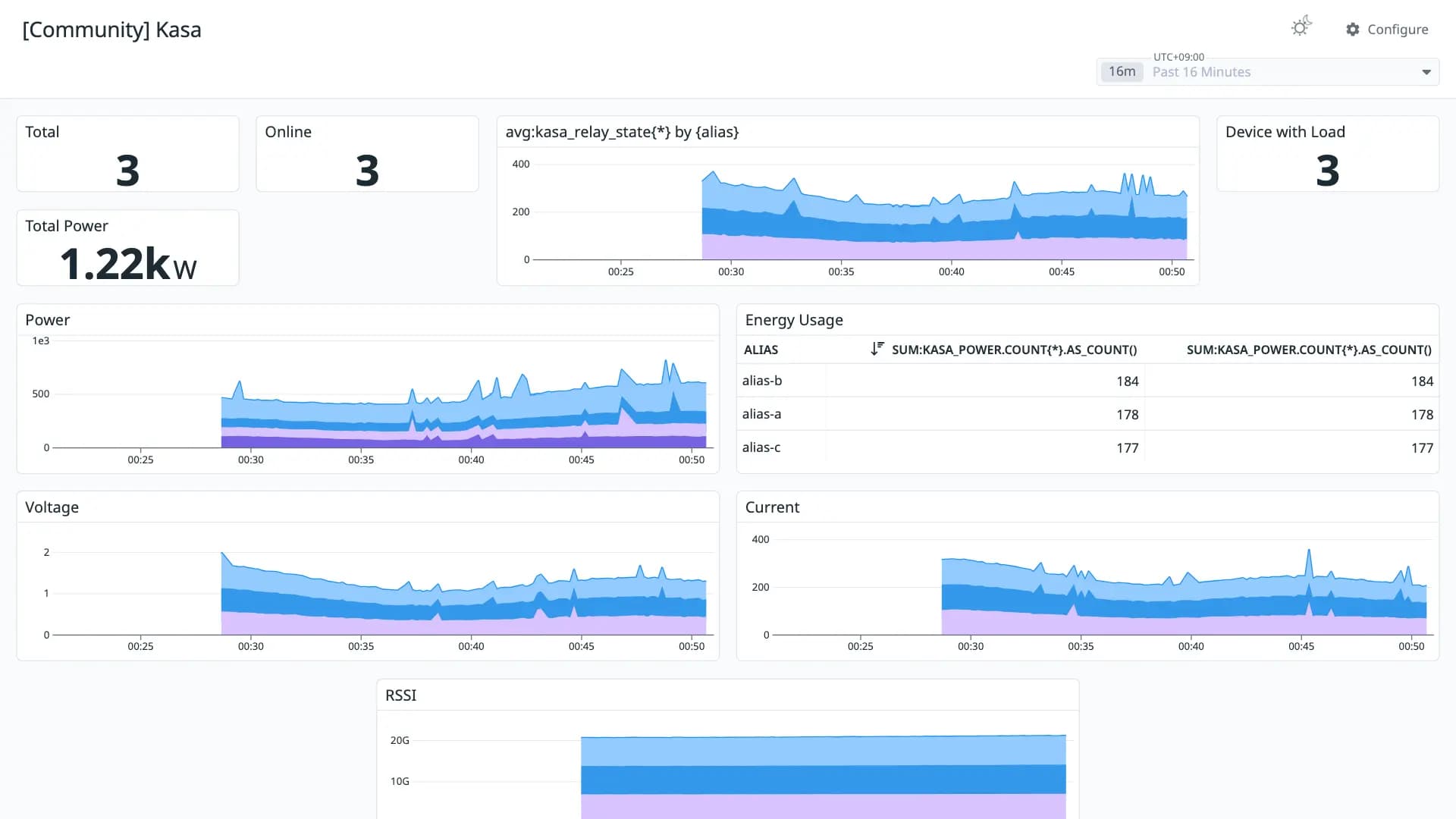
Task: Toggle the light/dark theme sun icon
Action: [x=1301, y=27]
